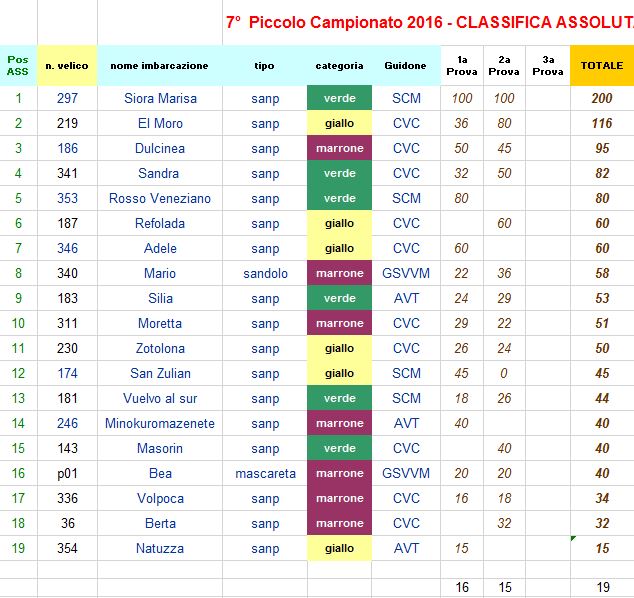The image size is (634, 598).
Task: Select the Minokuromazenete name cell
Action: (x=160, y=423)
